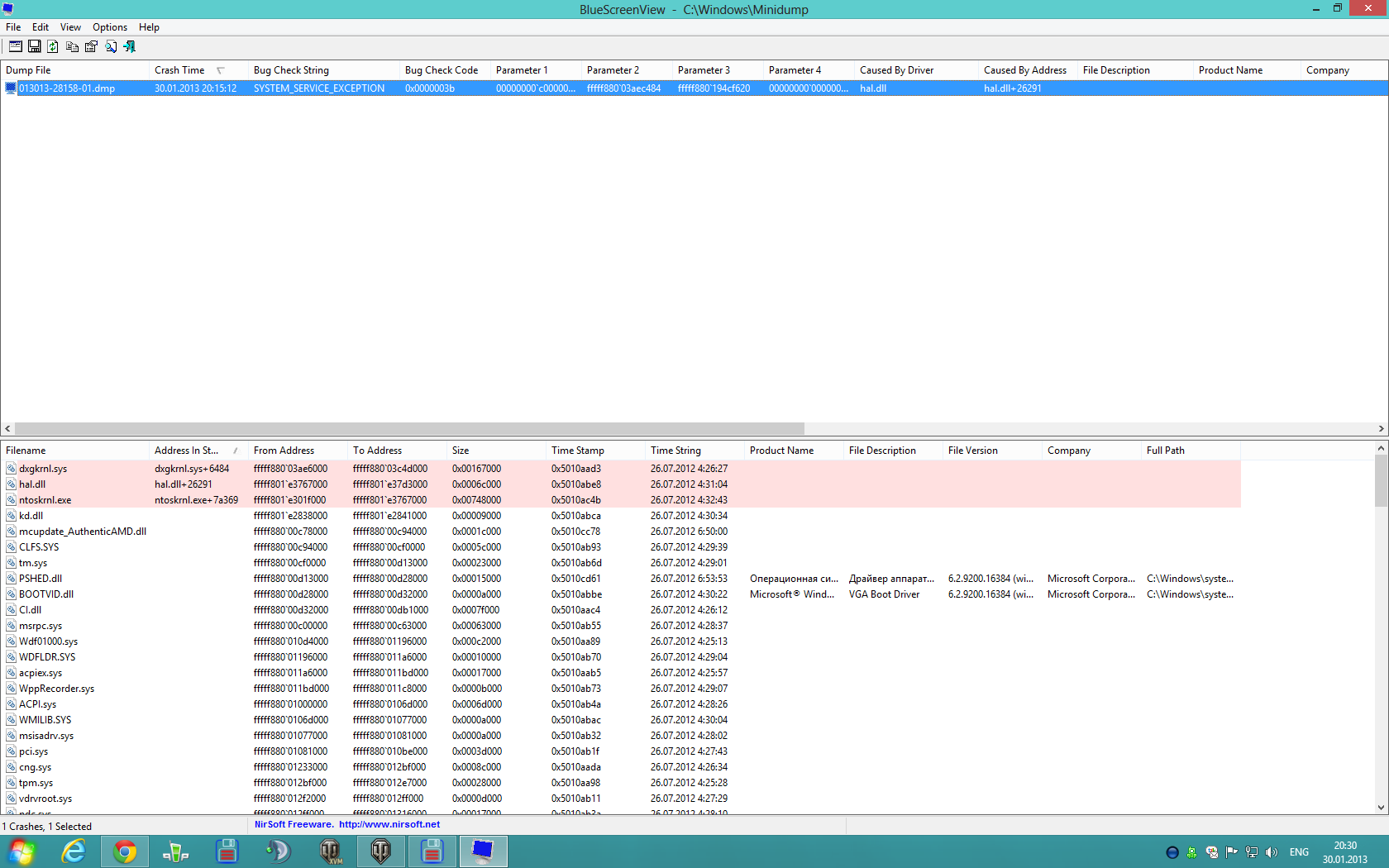Open the Options menu
The width and height of the screenshot is (1389, 868).
tap(109, 27)
